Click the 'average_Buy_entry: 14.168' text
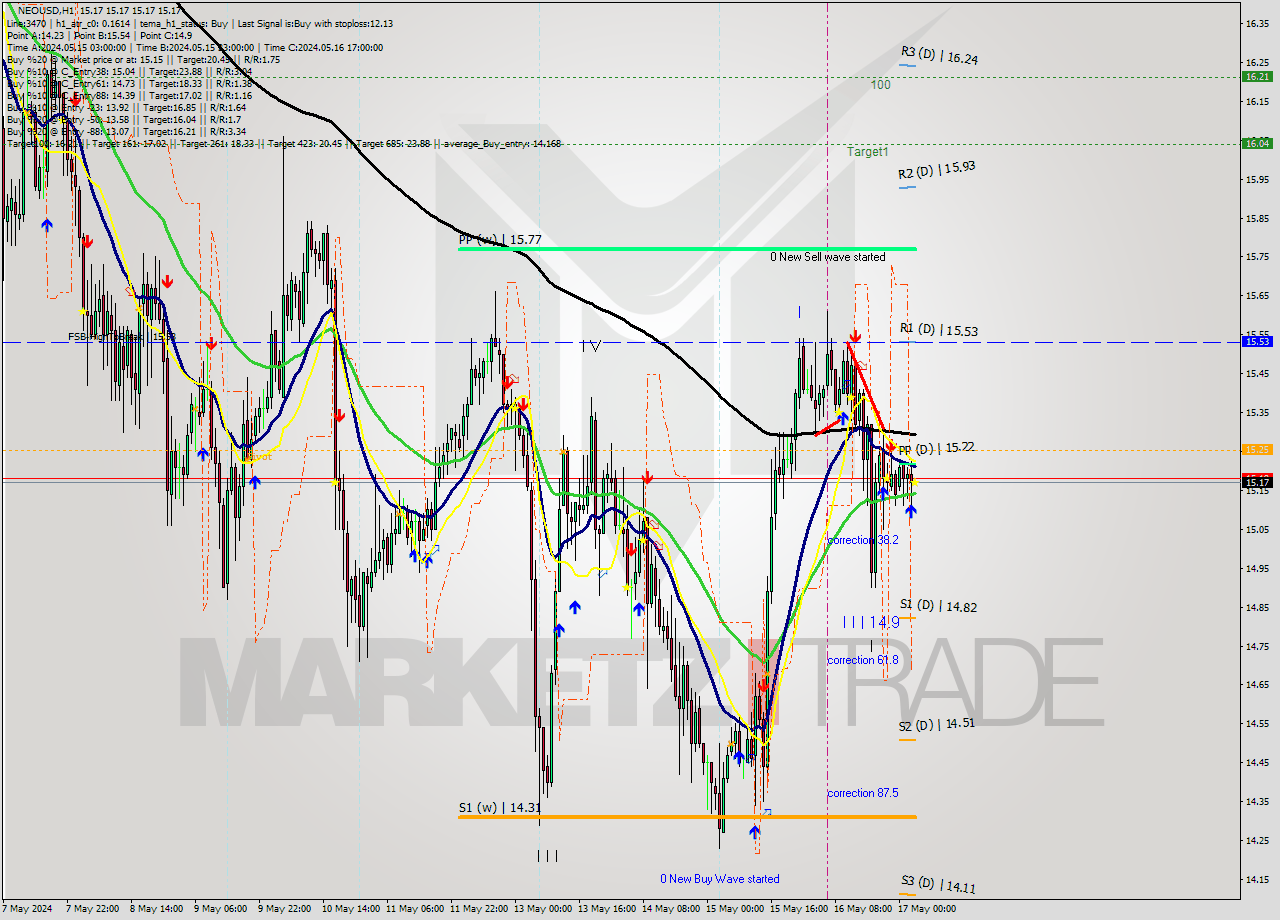The height and width of the screenshot is (920, 1280). pos(502,143)
